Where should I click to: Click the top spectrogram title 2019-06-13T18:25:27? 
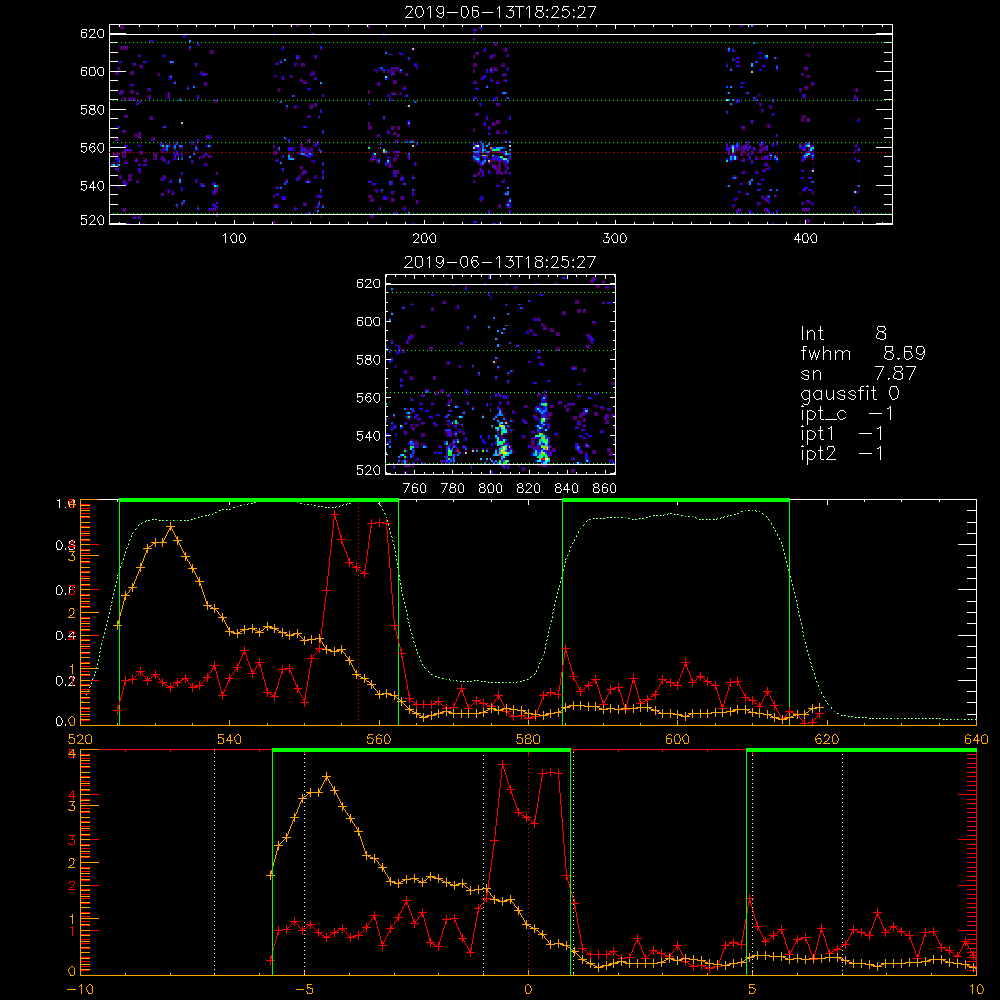pos(501,12)
